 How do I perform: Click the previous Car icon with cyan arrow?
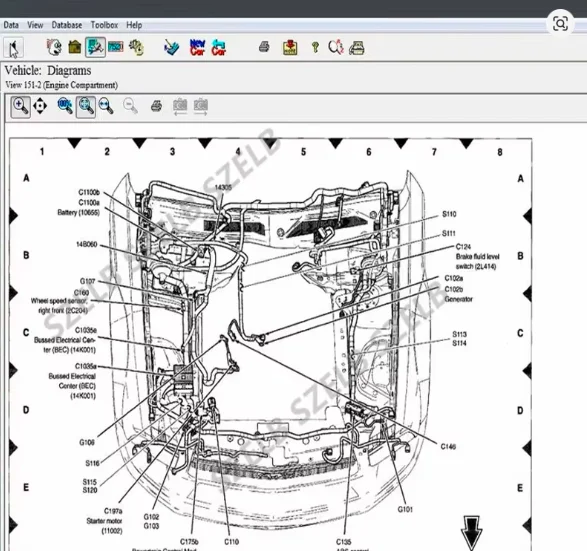218,48
